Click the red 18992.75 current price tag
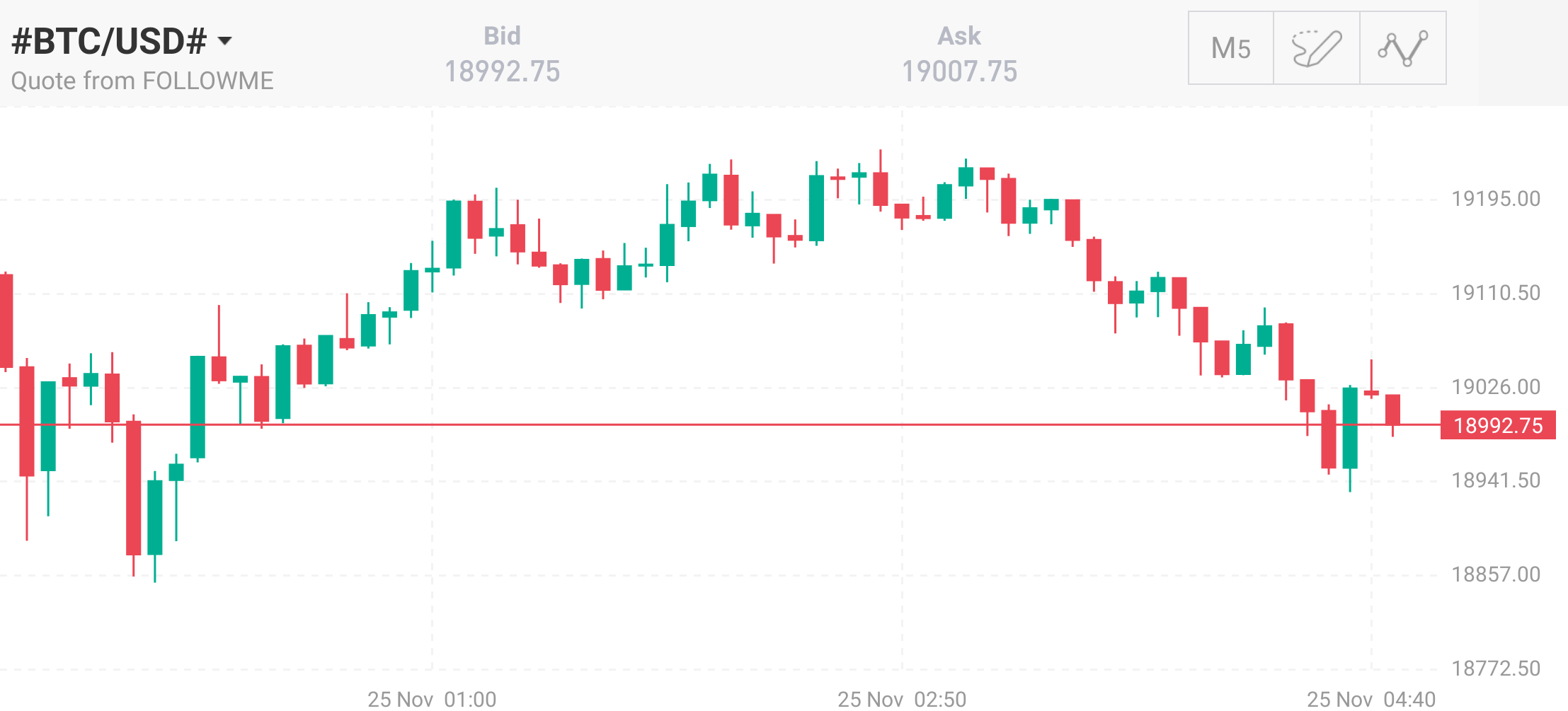1568x711 pixels. point(1498,425)
